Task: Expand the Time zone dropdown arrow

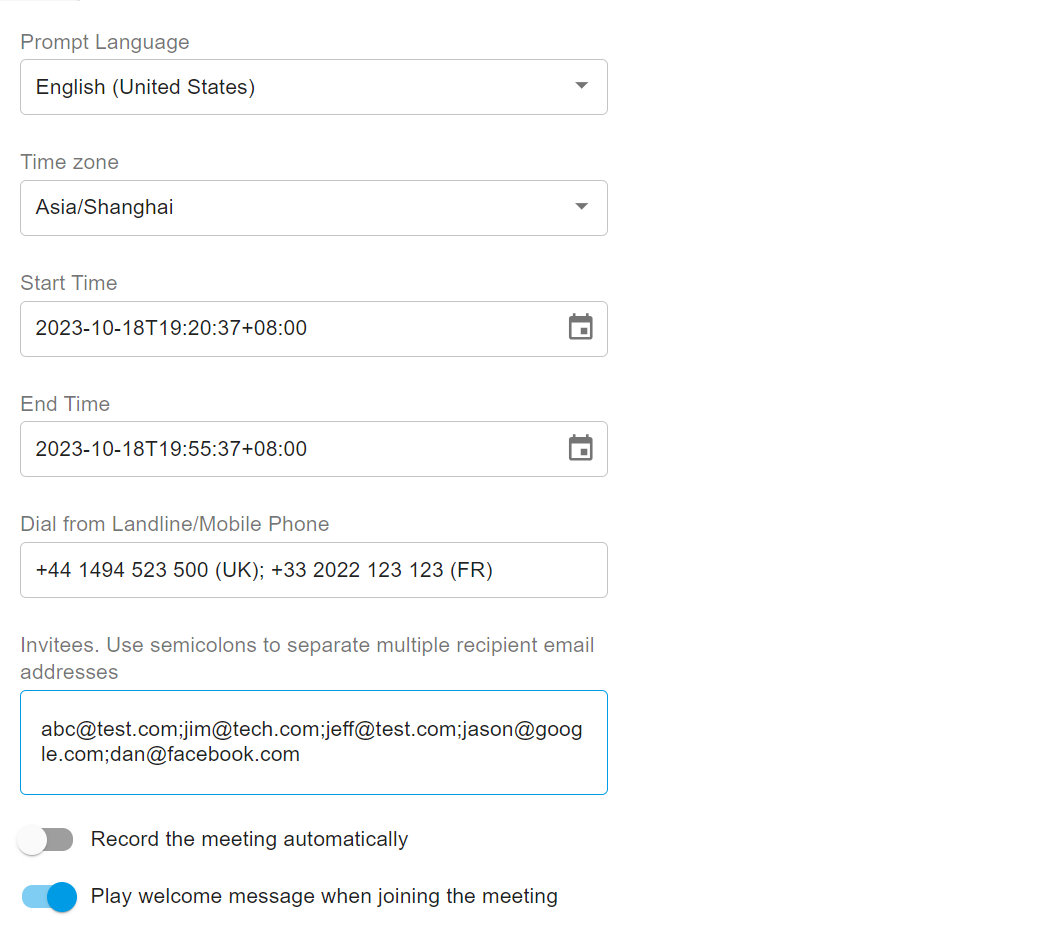Action: point(581,207)
